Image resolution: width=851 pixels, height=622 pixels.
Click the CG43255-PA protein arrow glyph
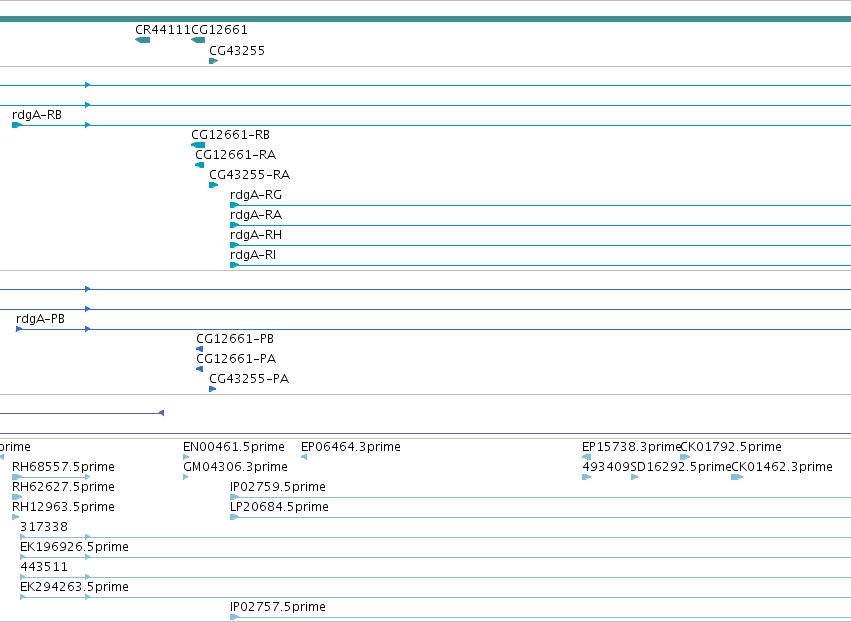point(213,390)
